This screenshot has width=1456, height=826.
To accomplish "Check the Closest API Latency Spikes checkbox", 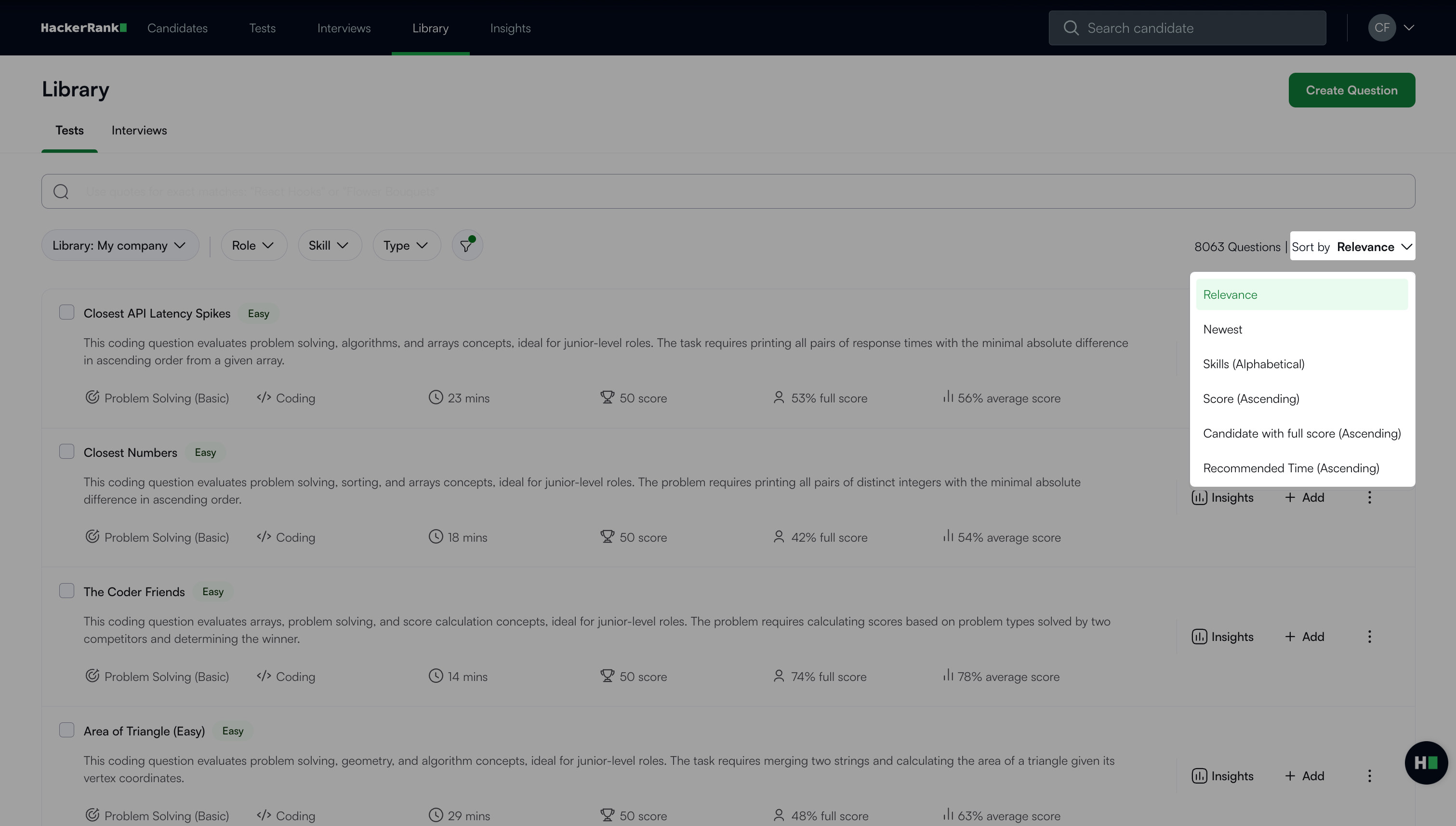I will tap(66, 313).
